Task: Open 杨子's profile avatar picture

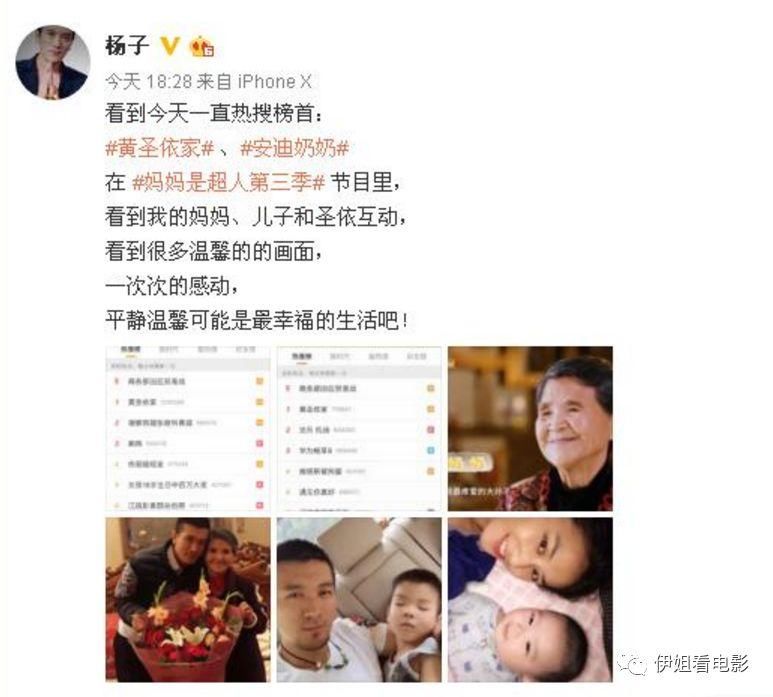Action: (x=53, y=62)
